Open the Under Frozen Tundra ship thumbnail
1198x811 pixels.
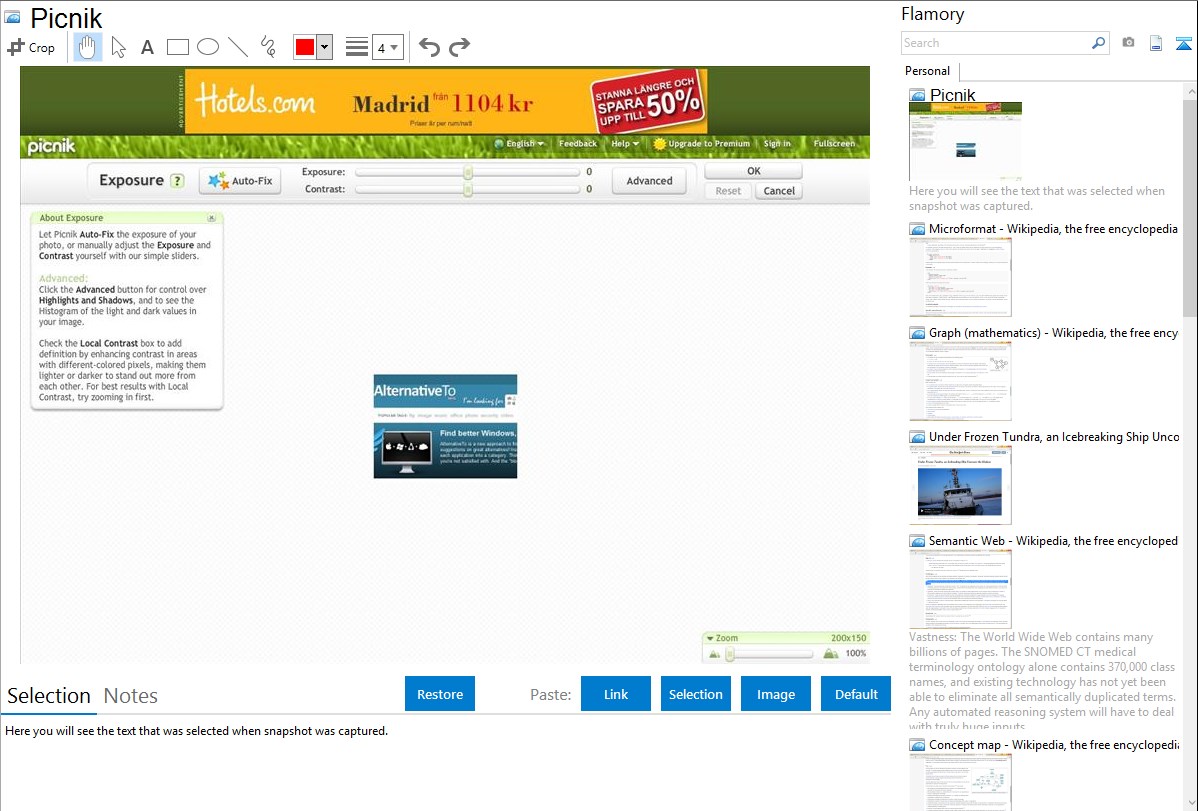click(x=960, y=485)
